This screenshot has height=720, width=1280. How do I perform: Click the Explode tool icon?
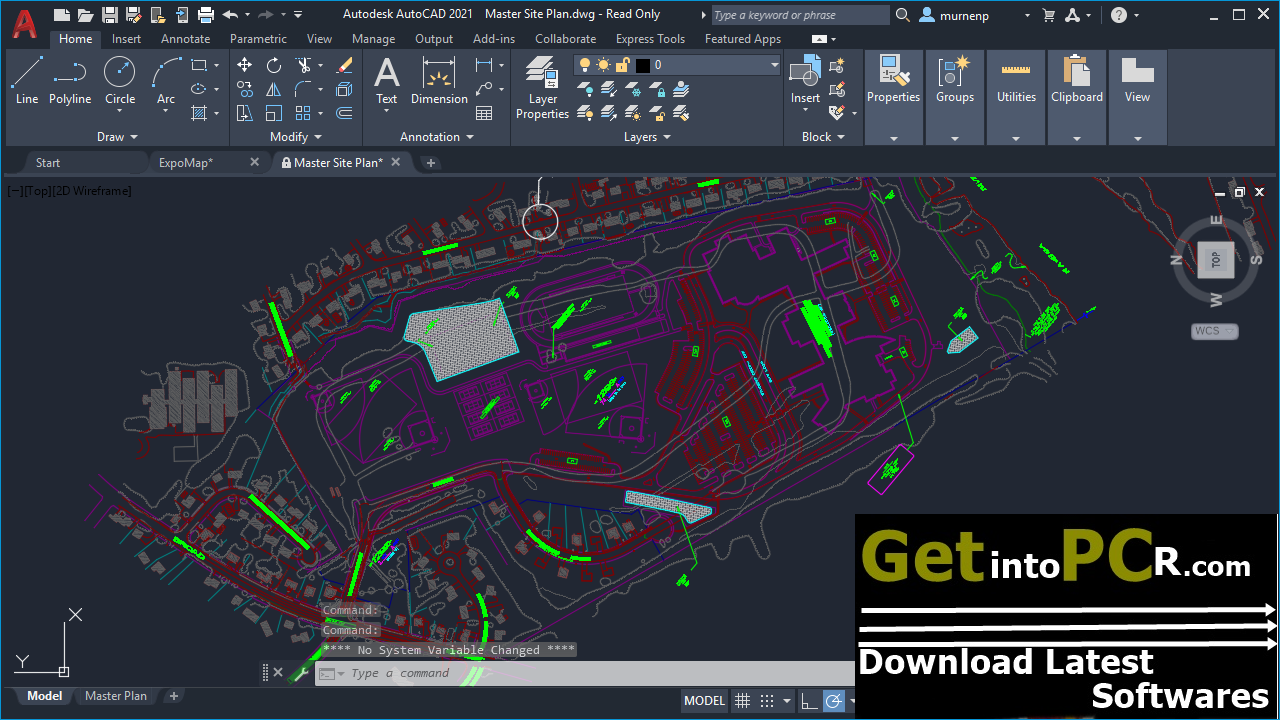345,89
